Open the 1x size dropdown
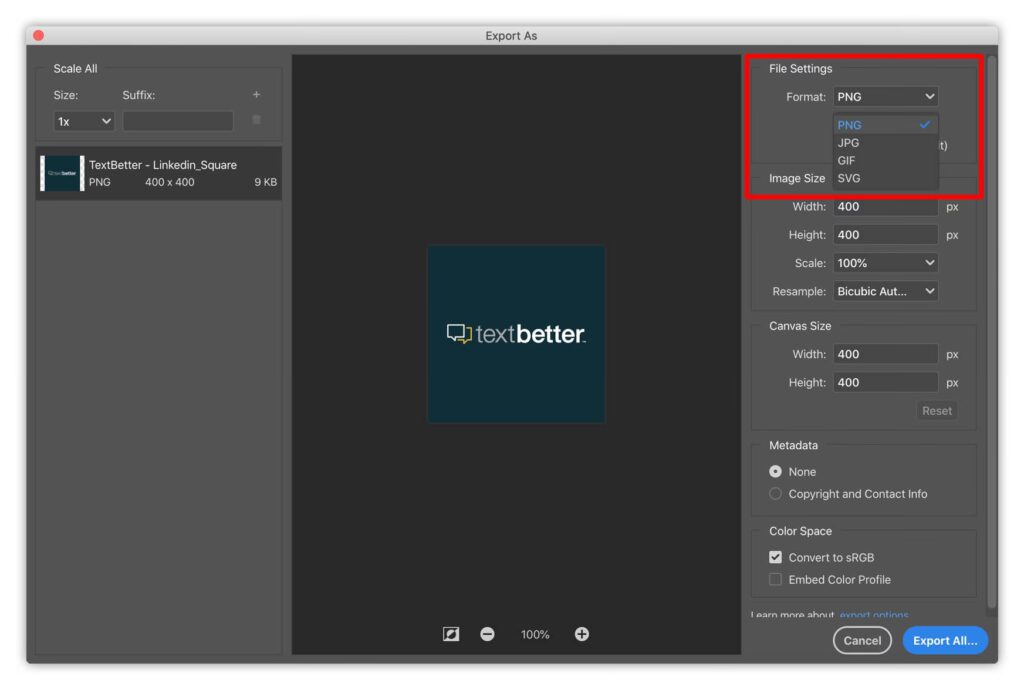The image size is (1024, 690). tap(84, 121)
